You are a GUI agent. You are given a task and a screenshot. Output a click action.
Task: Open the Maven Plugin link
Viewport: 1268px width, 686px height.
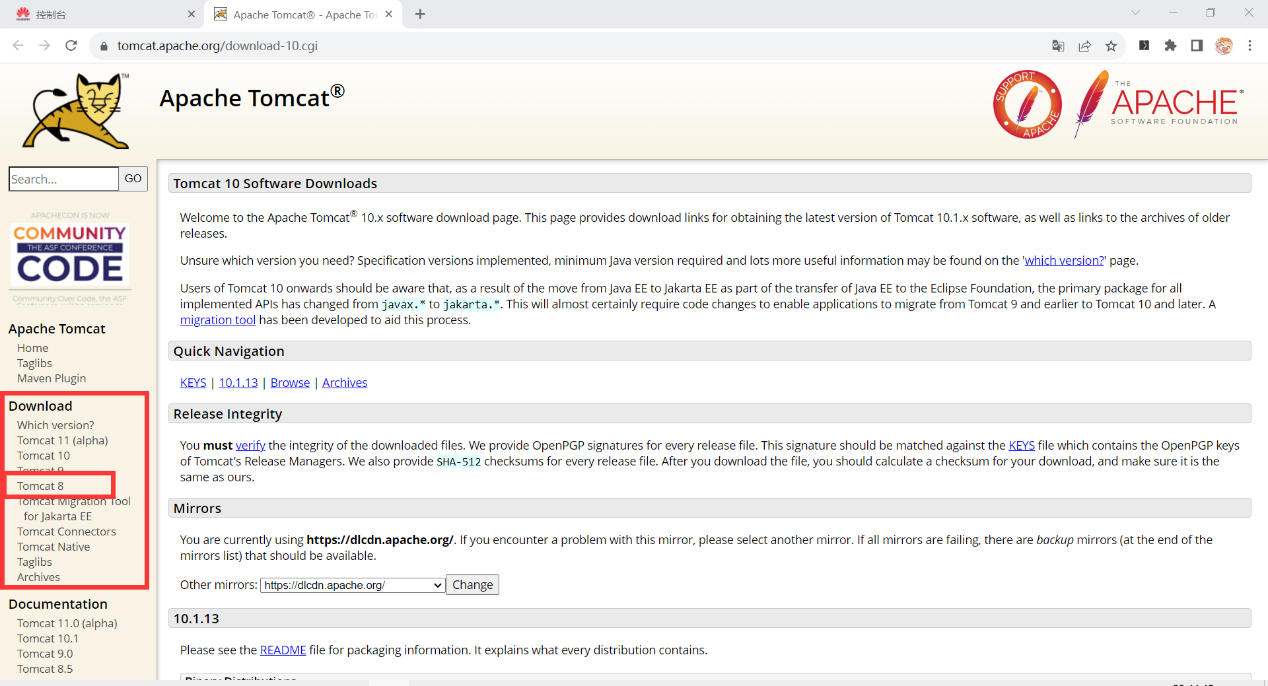pos(52,378)
